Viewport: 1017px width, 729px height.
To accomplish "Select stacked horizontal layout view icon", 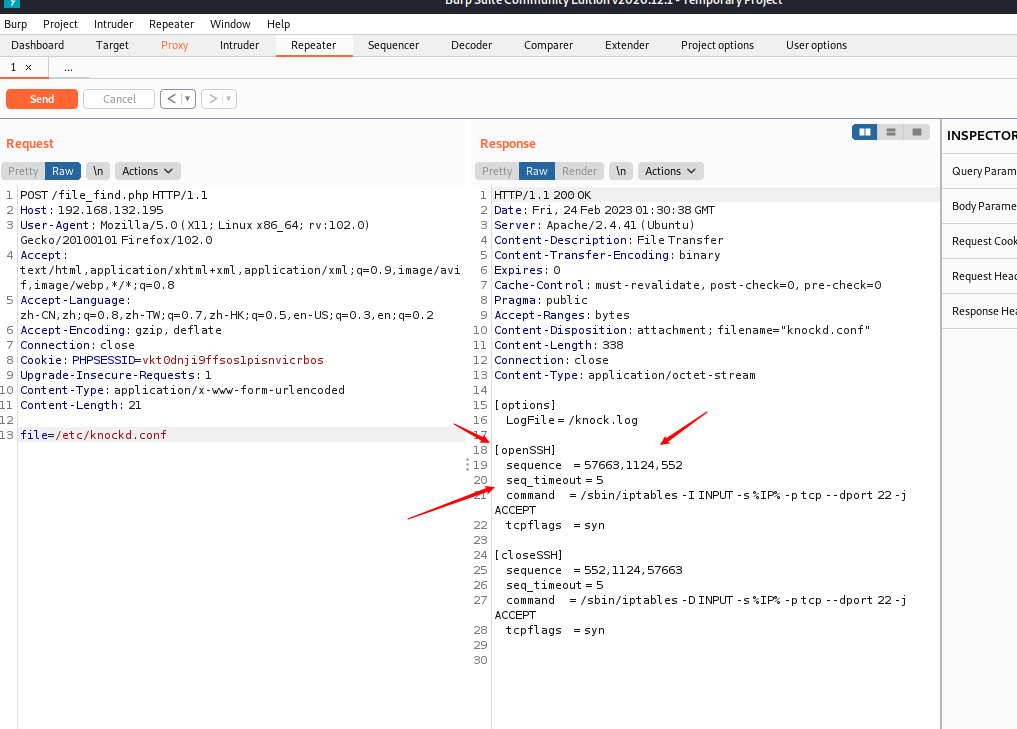I will [891, 132].
